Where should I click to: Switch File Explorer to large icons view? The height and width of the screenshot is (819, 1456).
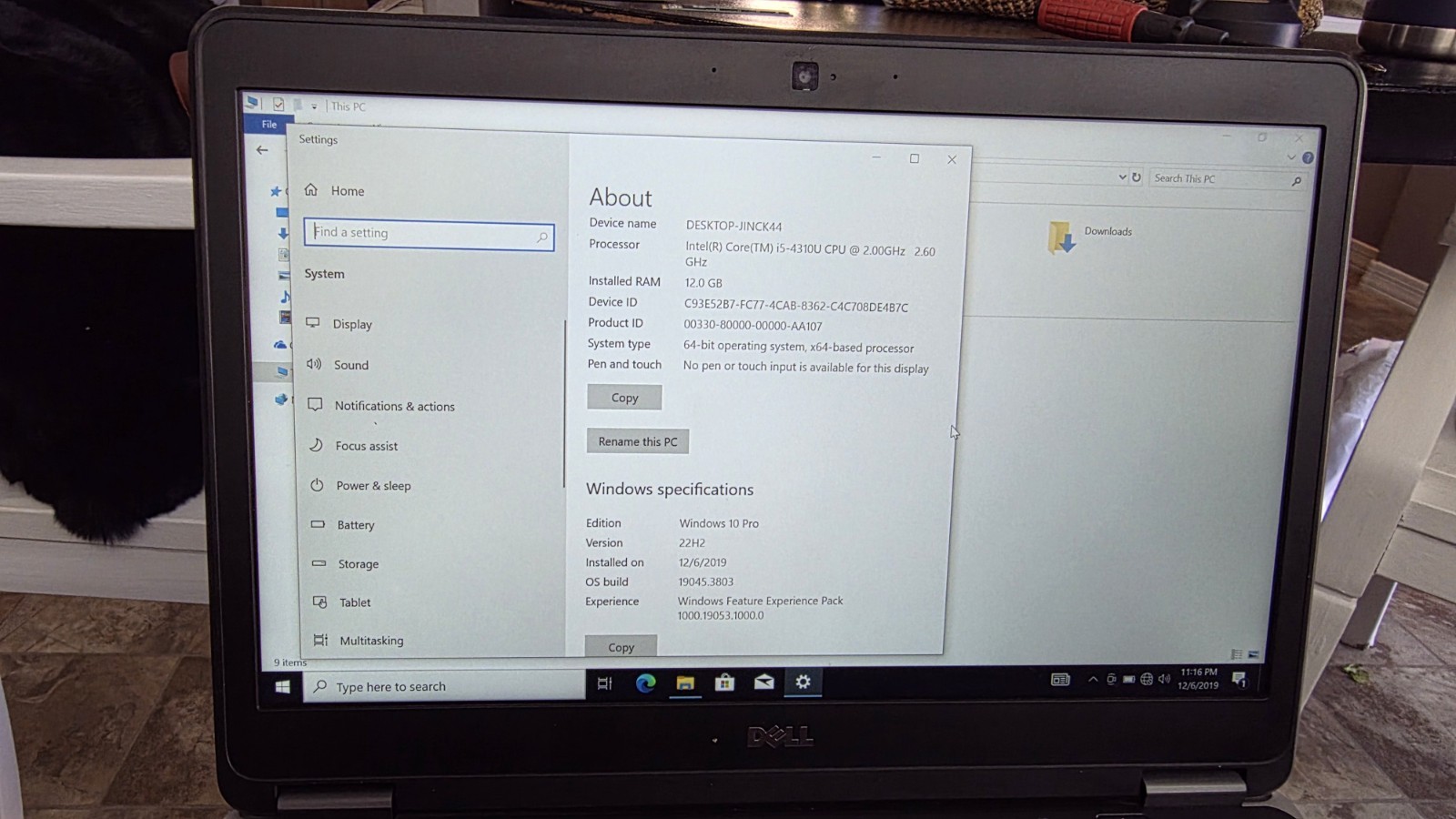(1253, 654)
